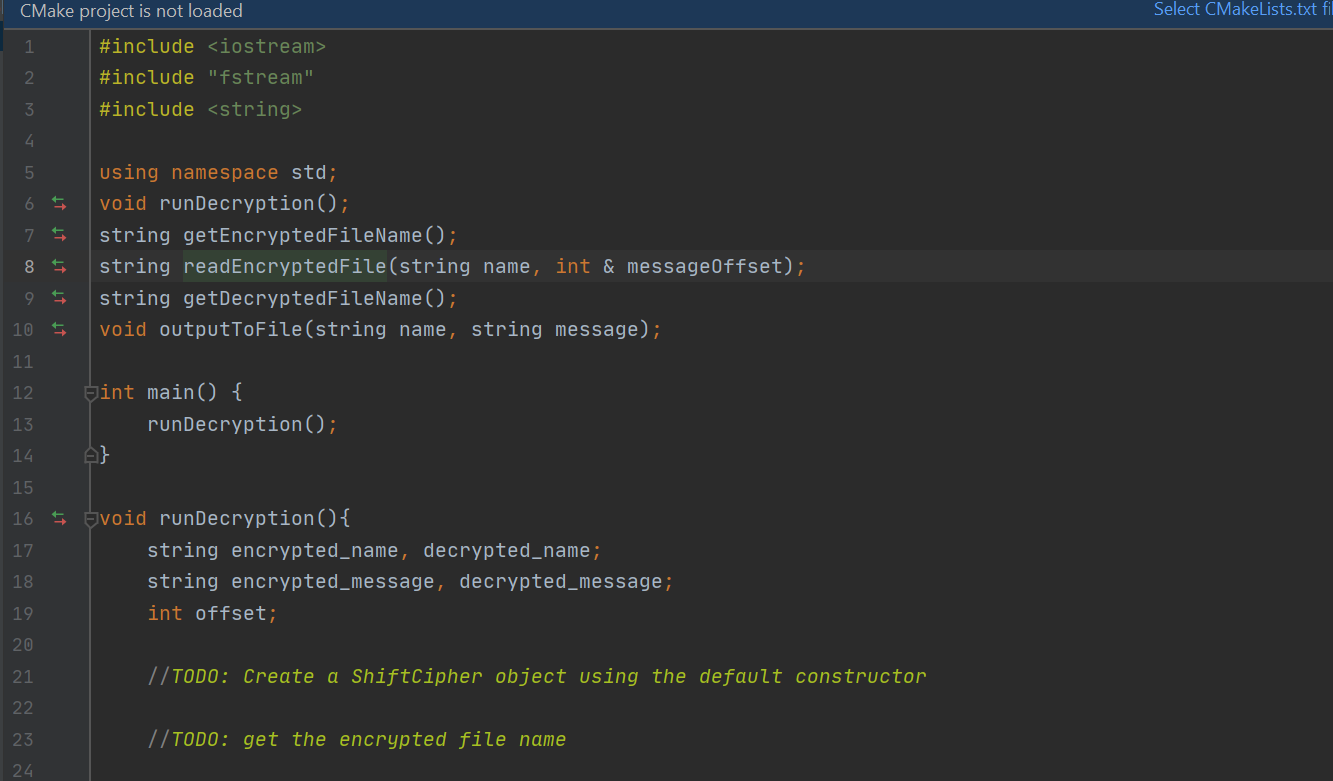1333x781 pixels.
Task: Click gutter navigation icon for readEncryptedFile declaration
Action: tap(58, 266)
